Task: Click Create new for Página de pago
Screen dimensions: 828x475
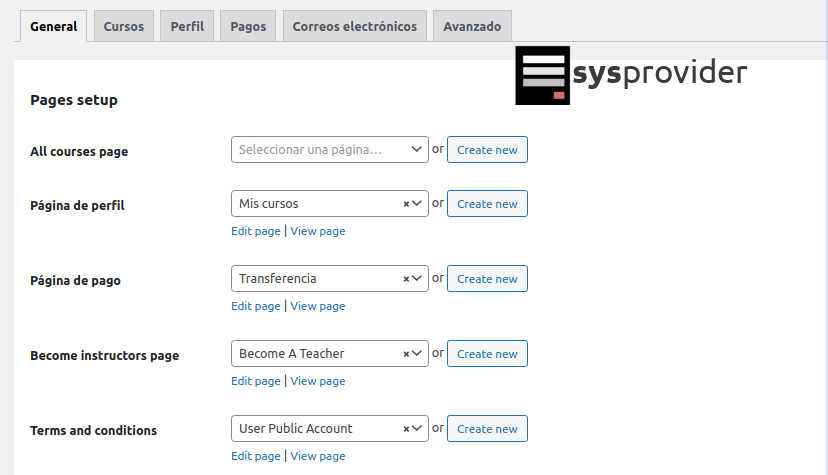Action: click(487, 279)
